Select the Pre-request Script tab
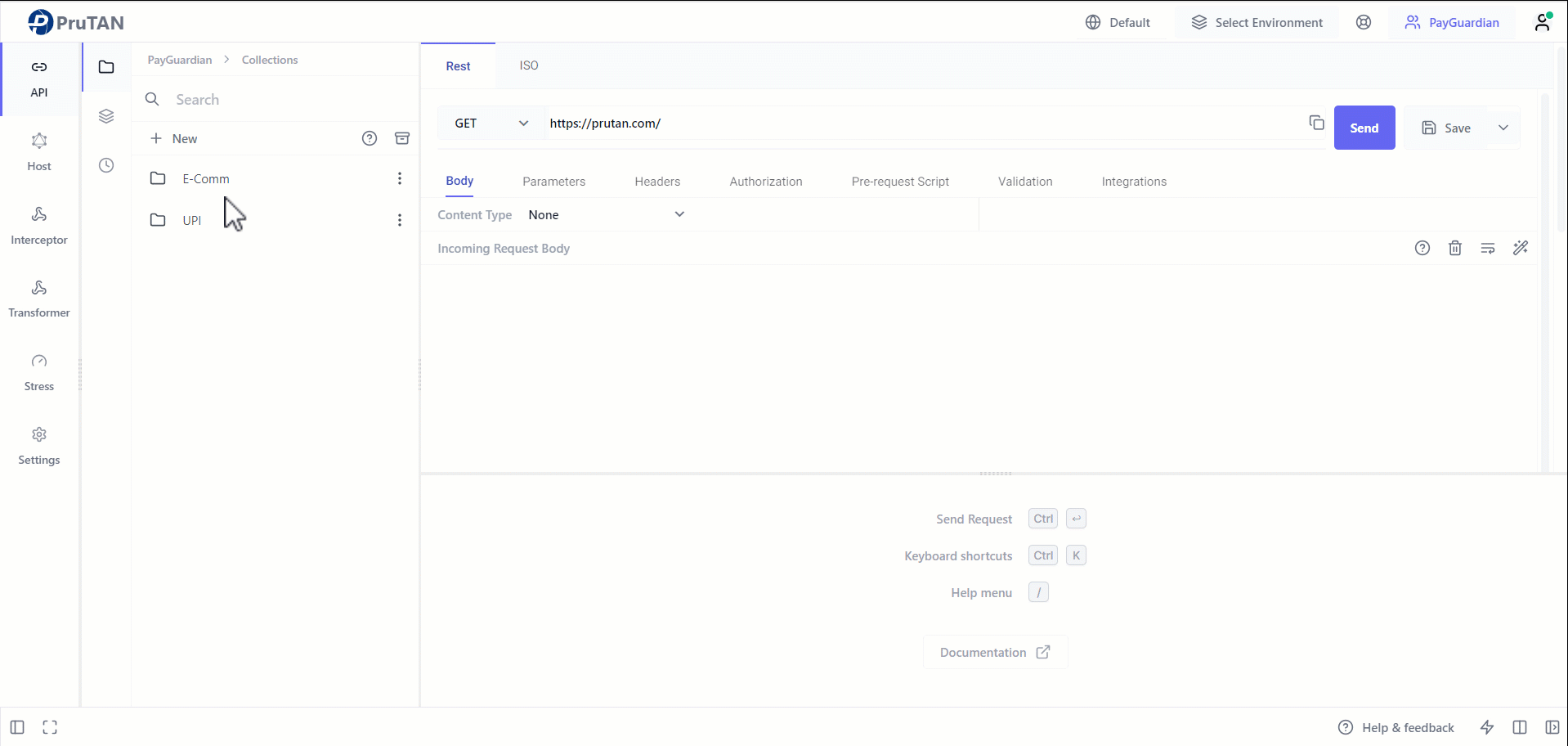 (900, 182)
